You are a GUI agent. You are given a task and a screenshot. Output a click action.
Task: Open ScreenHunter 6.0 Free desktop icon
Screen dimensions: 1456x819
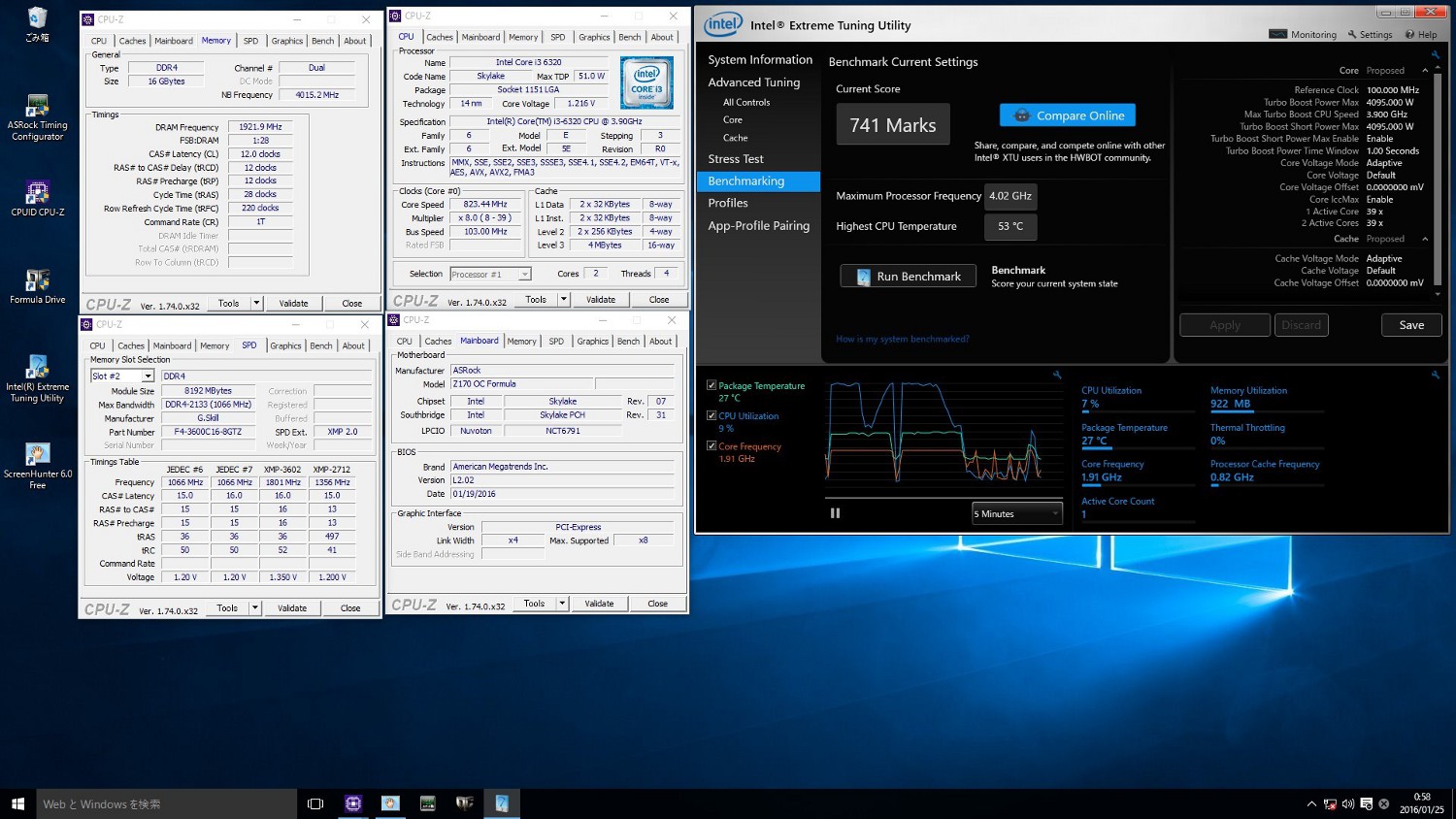37,466
